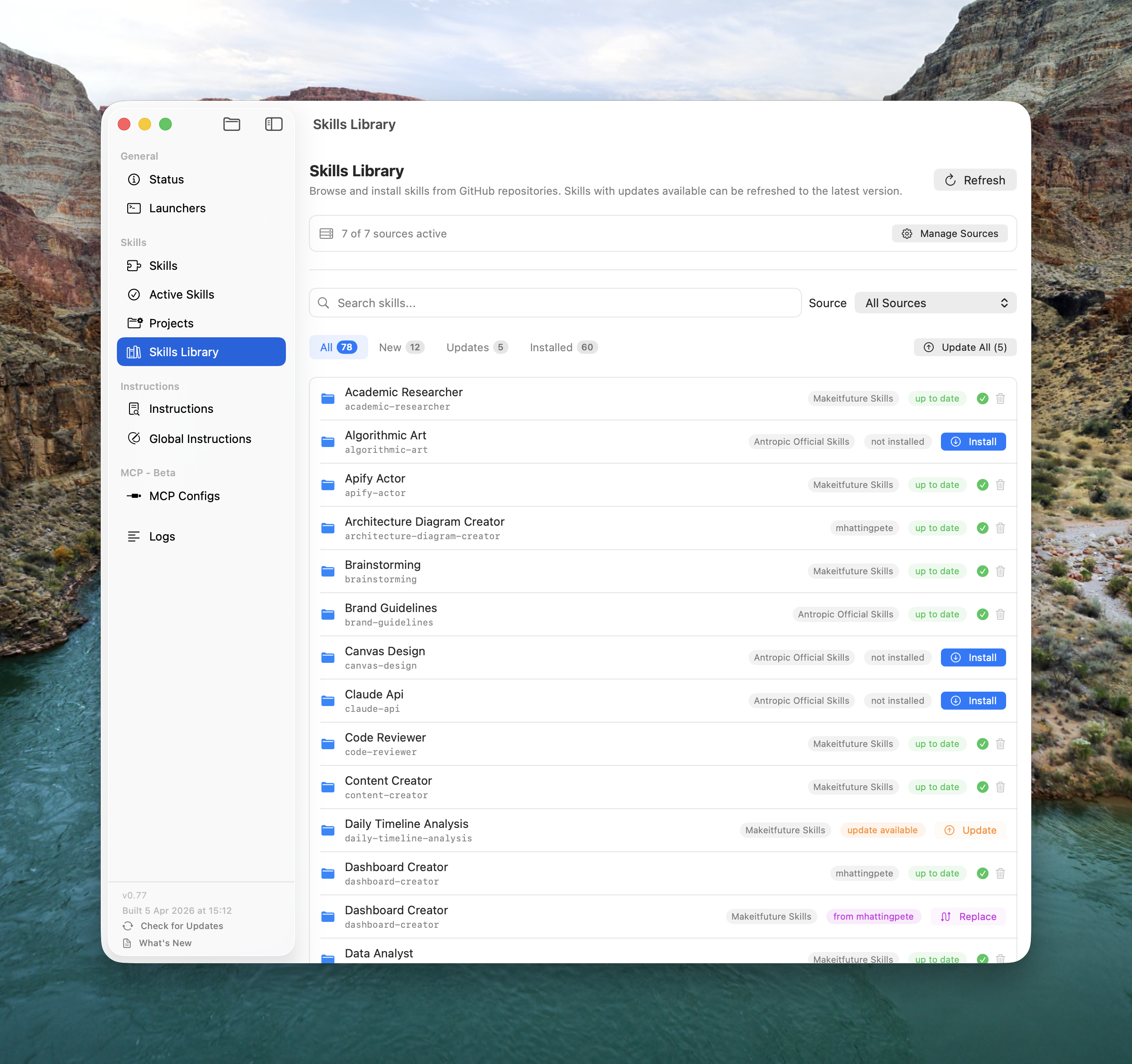Open the Instructions panel
This screenshot has width=1132, height=1064.
pos(180,408)
